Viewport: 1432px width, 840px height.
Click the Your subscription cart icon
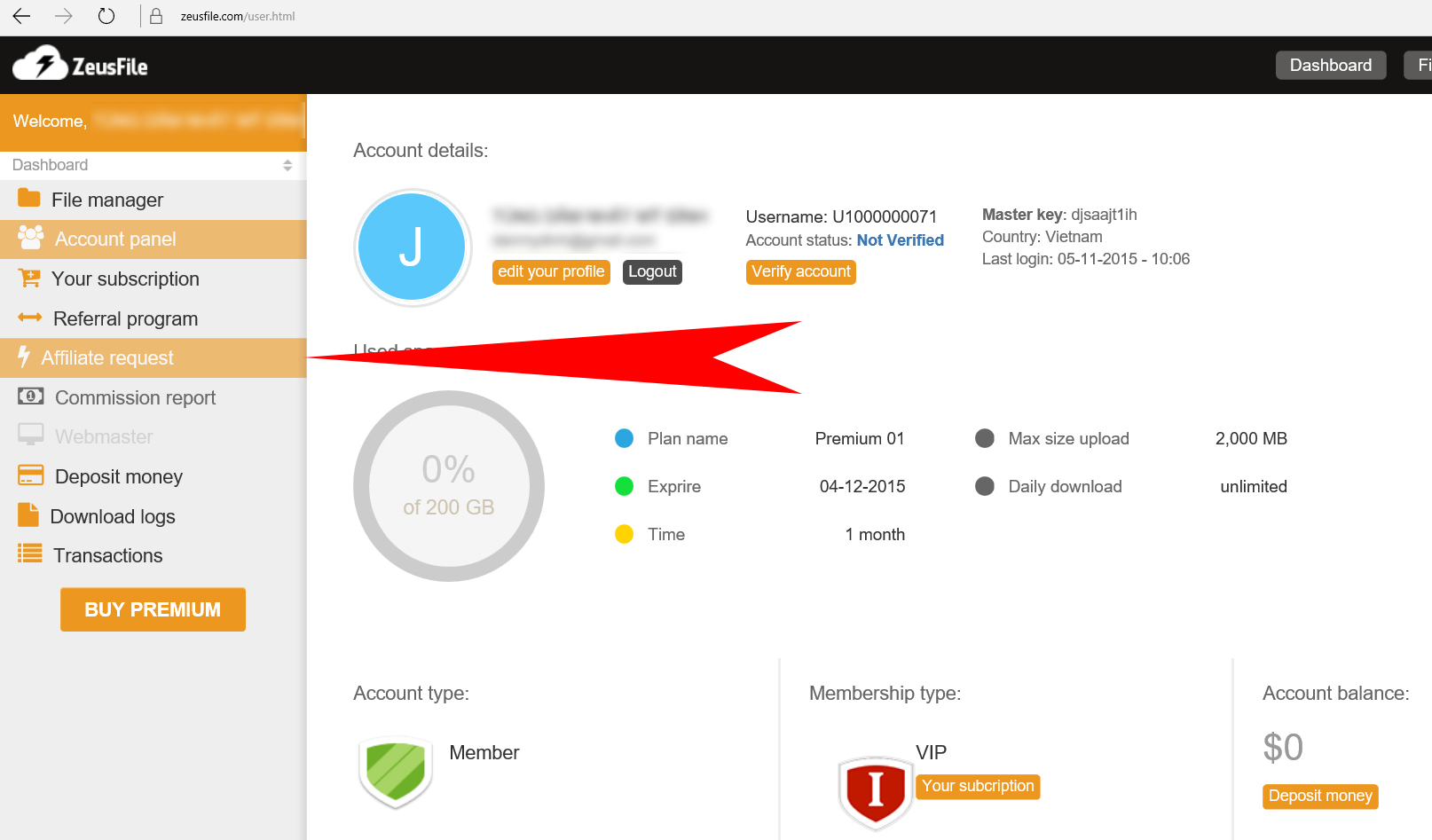click(29, 278)
